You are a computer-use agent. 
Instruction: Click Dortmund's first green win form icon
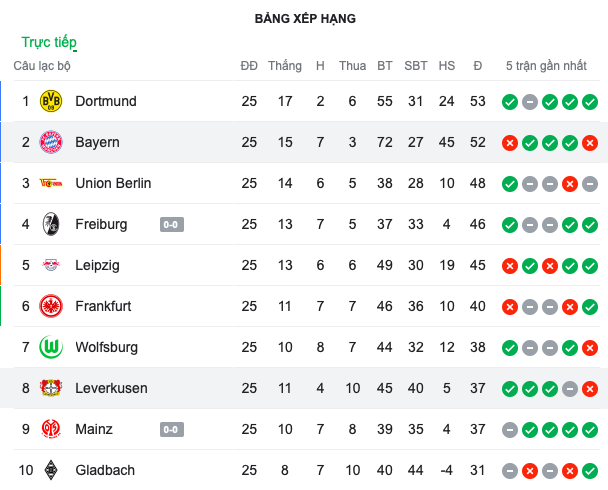pyautogui.click(x=510, y=102)
